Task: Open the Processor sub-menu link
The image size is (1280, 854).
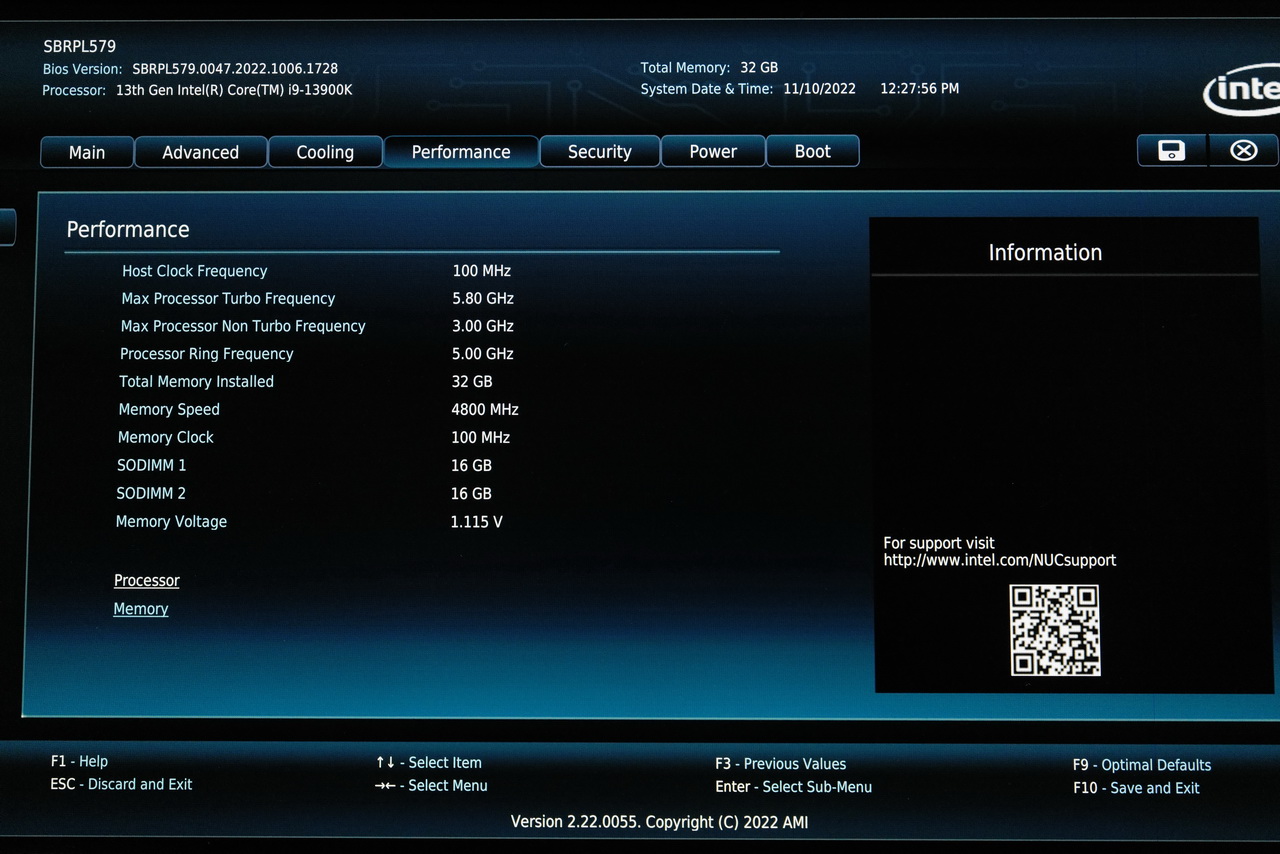Action: [x=147, y=581]
